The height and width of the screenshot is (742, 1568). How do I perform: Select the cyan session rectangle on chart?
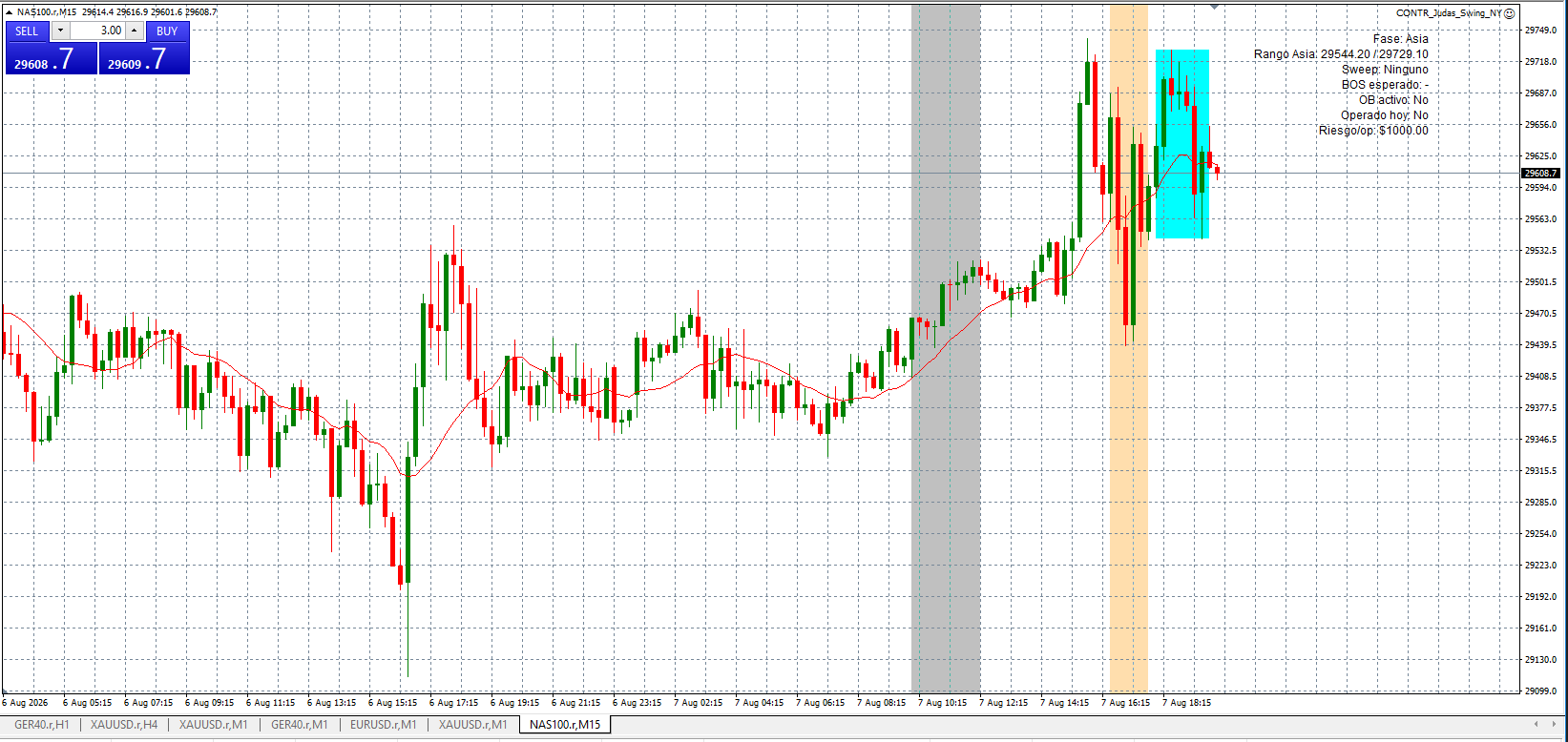point(1182,144)
